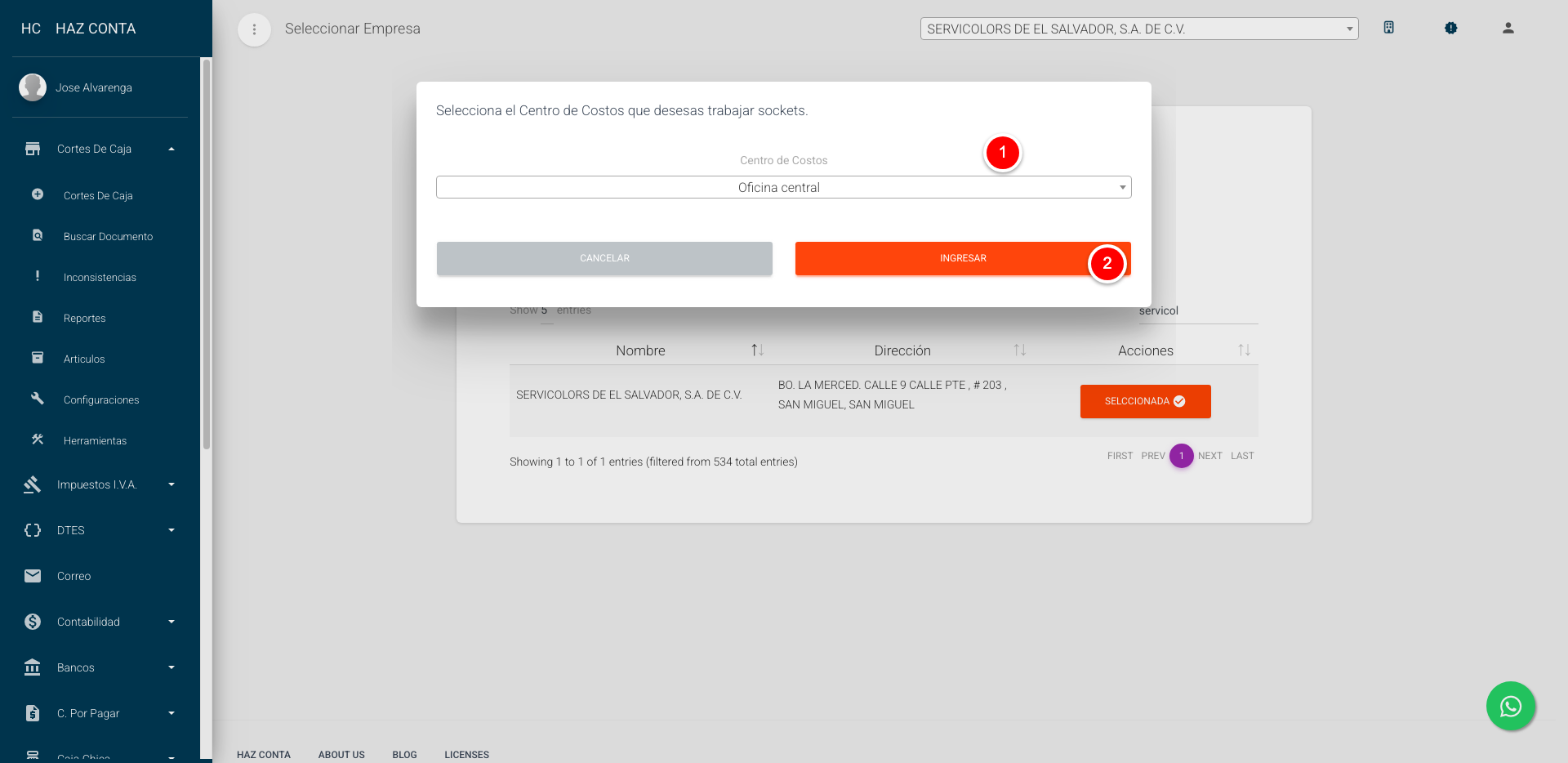Click the Herramientas tools icon

[38, 440]
